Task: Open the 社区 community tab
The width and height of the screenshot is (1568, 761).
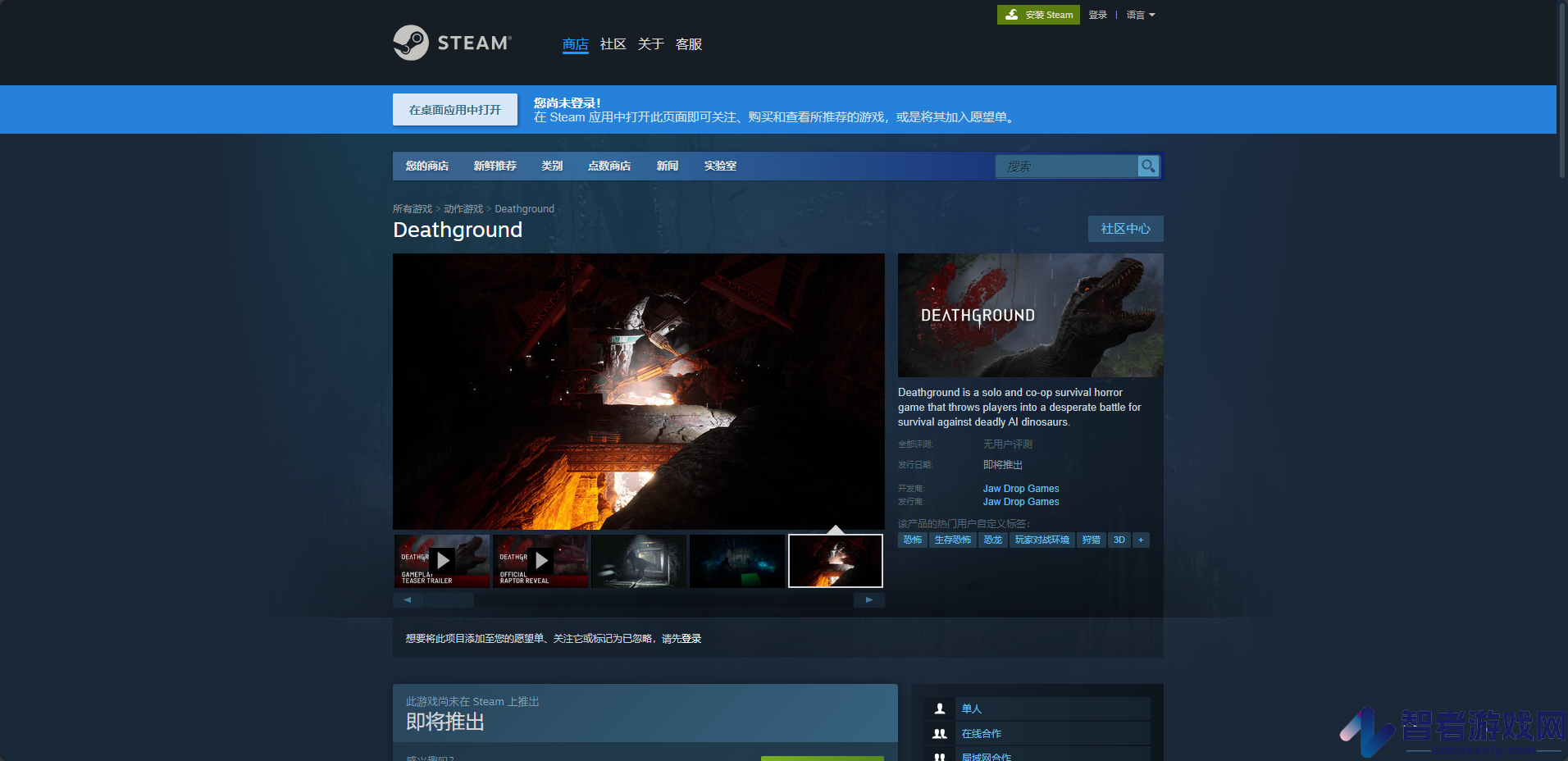Action: pyautogui.click(x=613, y=44)
